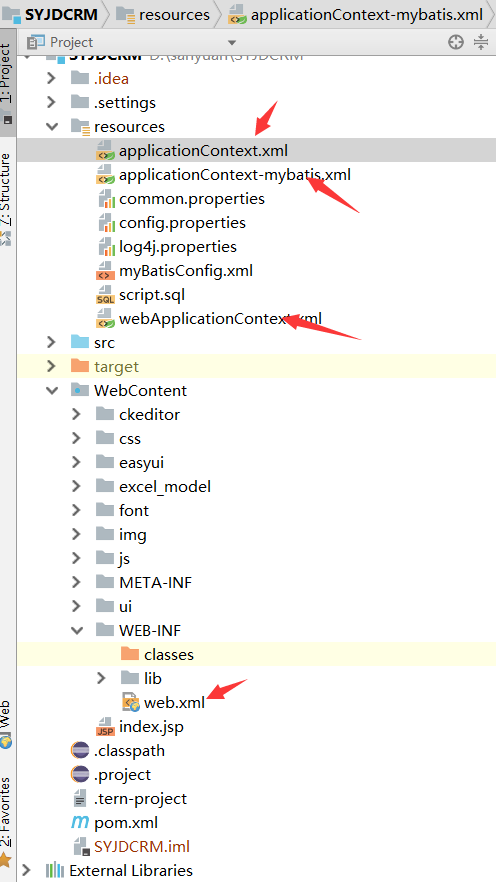The width and height of the screenshot is (496, 882).
Task: Open the 2: Favorites tool window tab
Action: (x=6, y=820)
